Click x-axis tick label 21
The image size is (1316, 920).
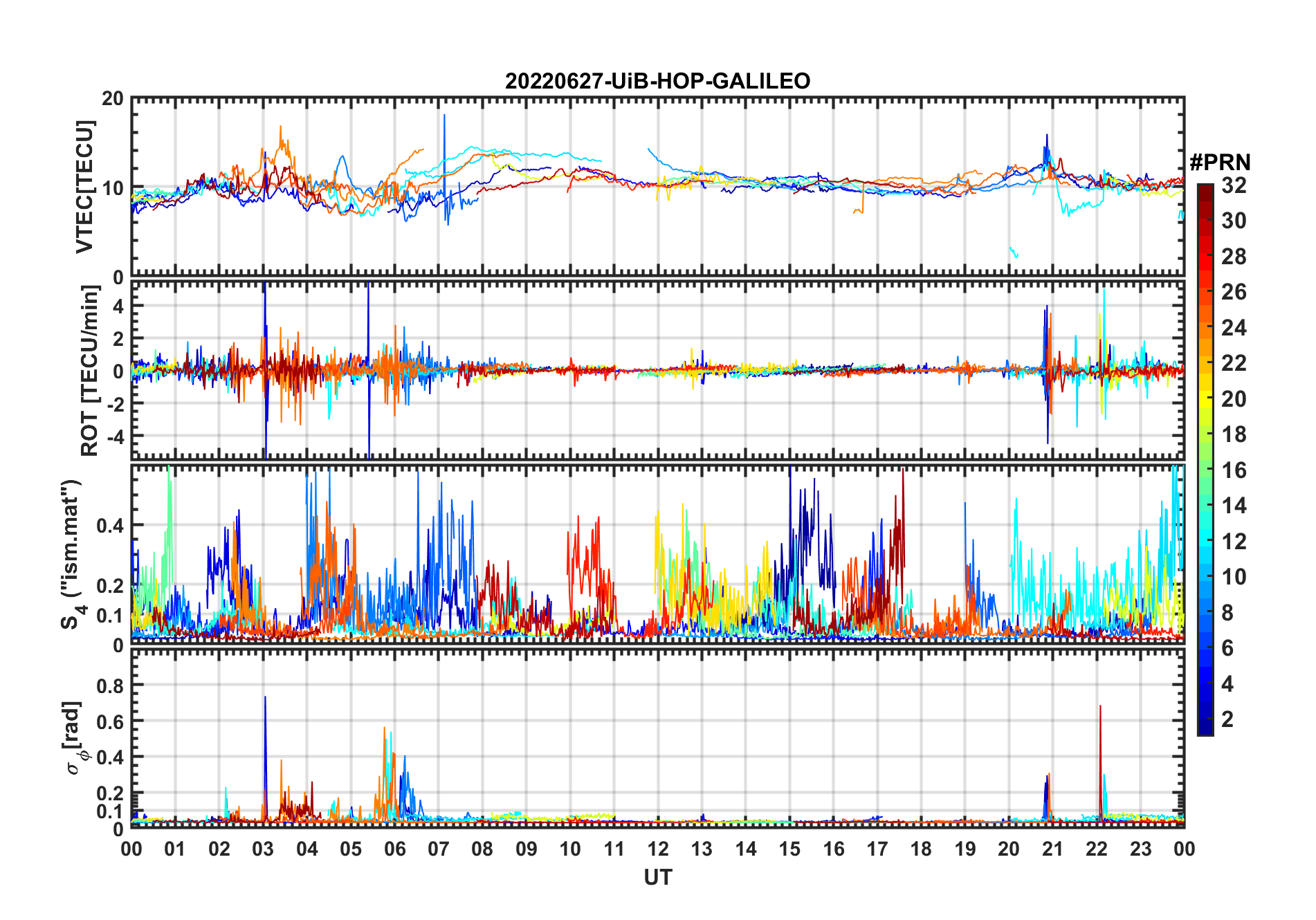(x=1052, y=849)
